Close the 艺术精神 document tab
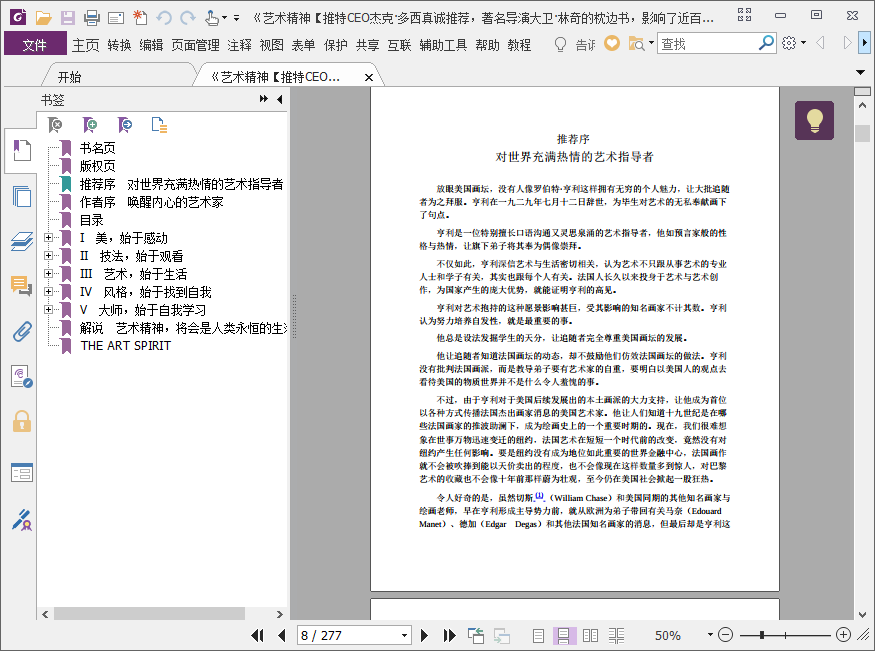 369,78
